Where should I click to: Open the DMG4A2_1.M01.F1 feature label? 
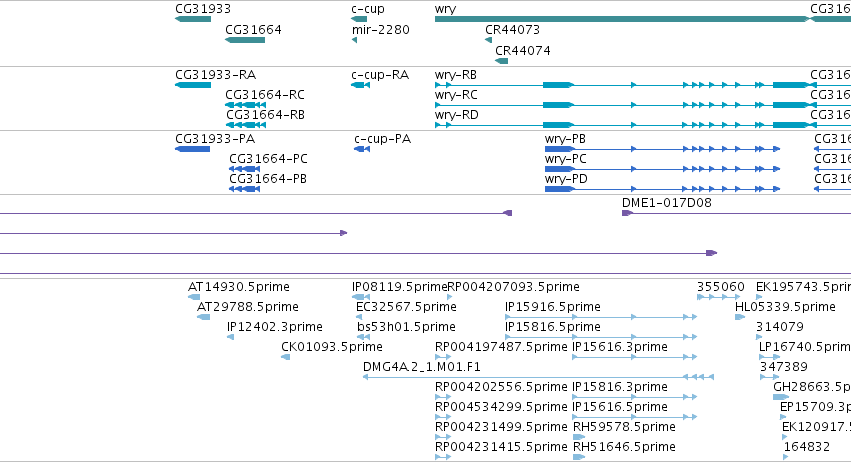tap(422, 367)
